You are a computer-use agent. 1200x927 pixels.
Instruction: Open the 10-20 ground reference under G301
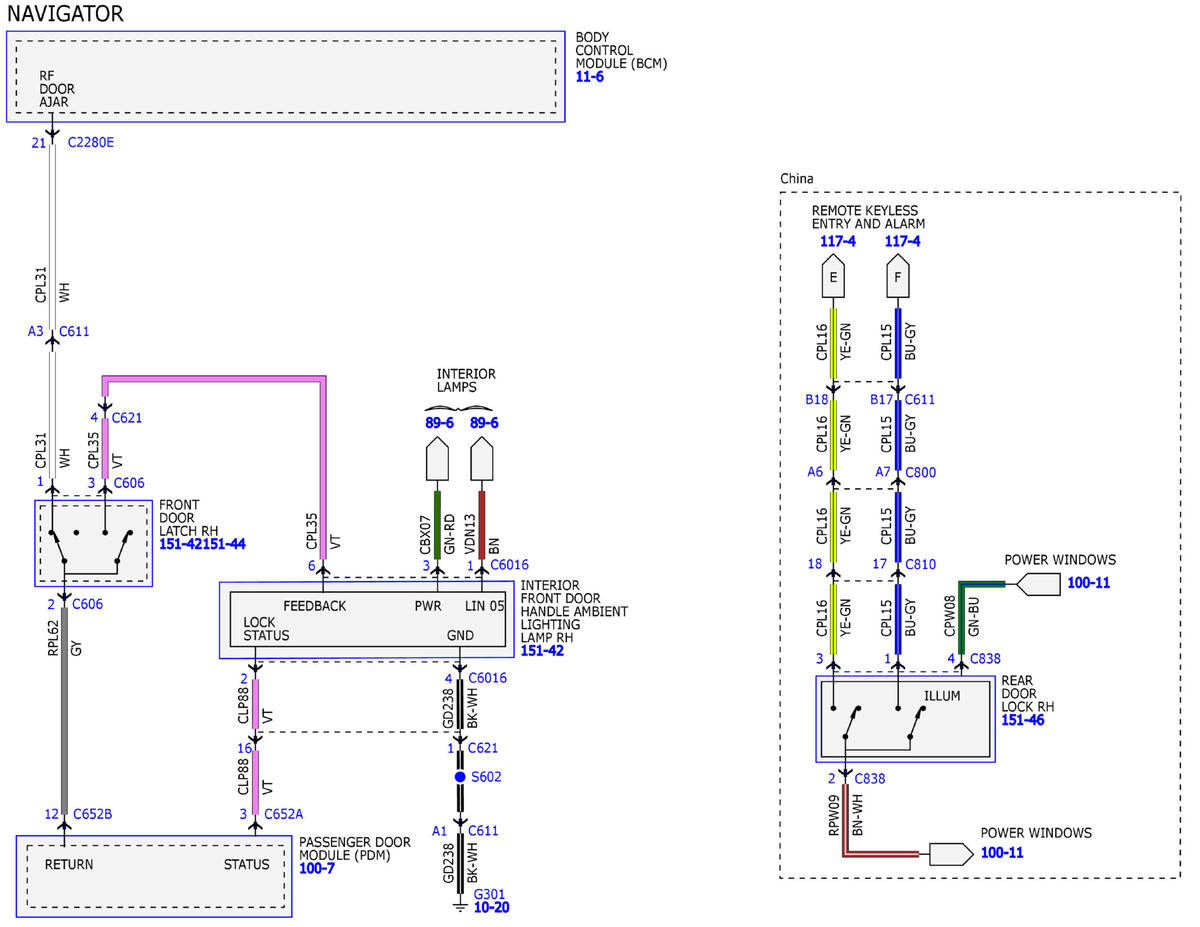tap(493, 908)
